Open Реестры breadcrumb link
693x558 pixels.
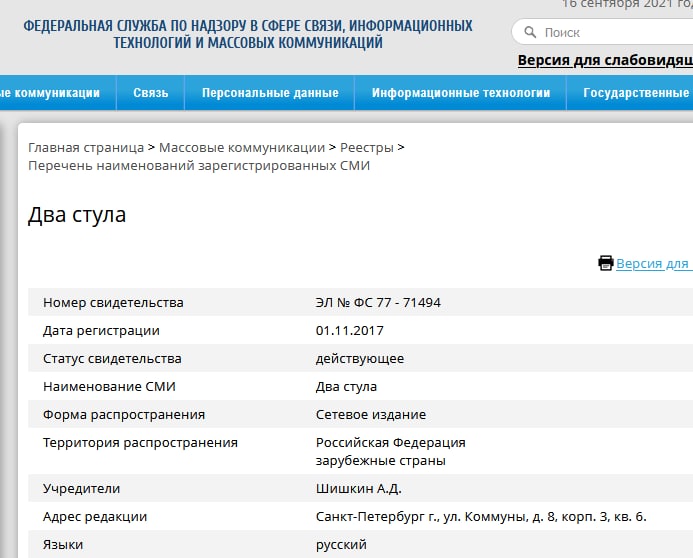coord(366,147)
